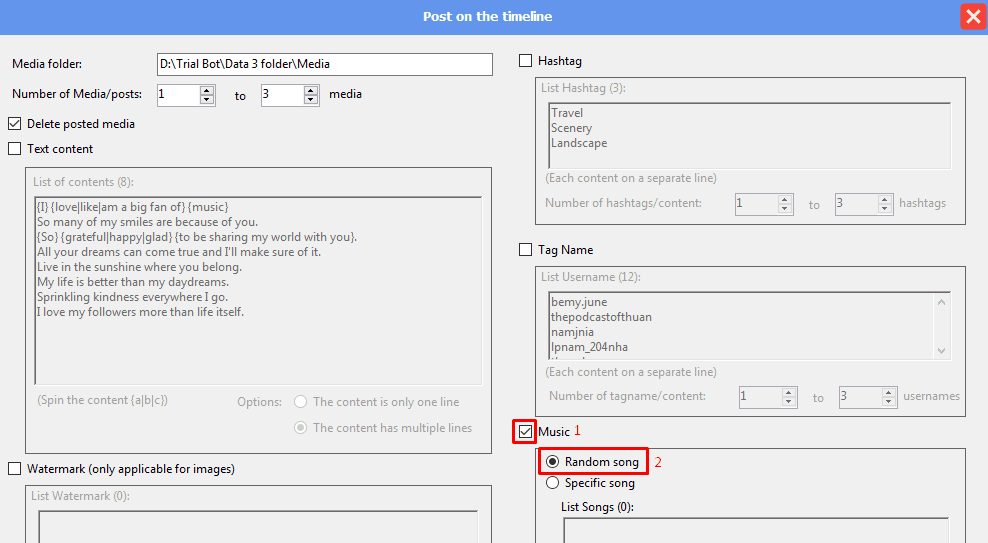This screenshot has width=988, height=543.
Task: Click the maximum media count field
Action: click(282, 95)
